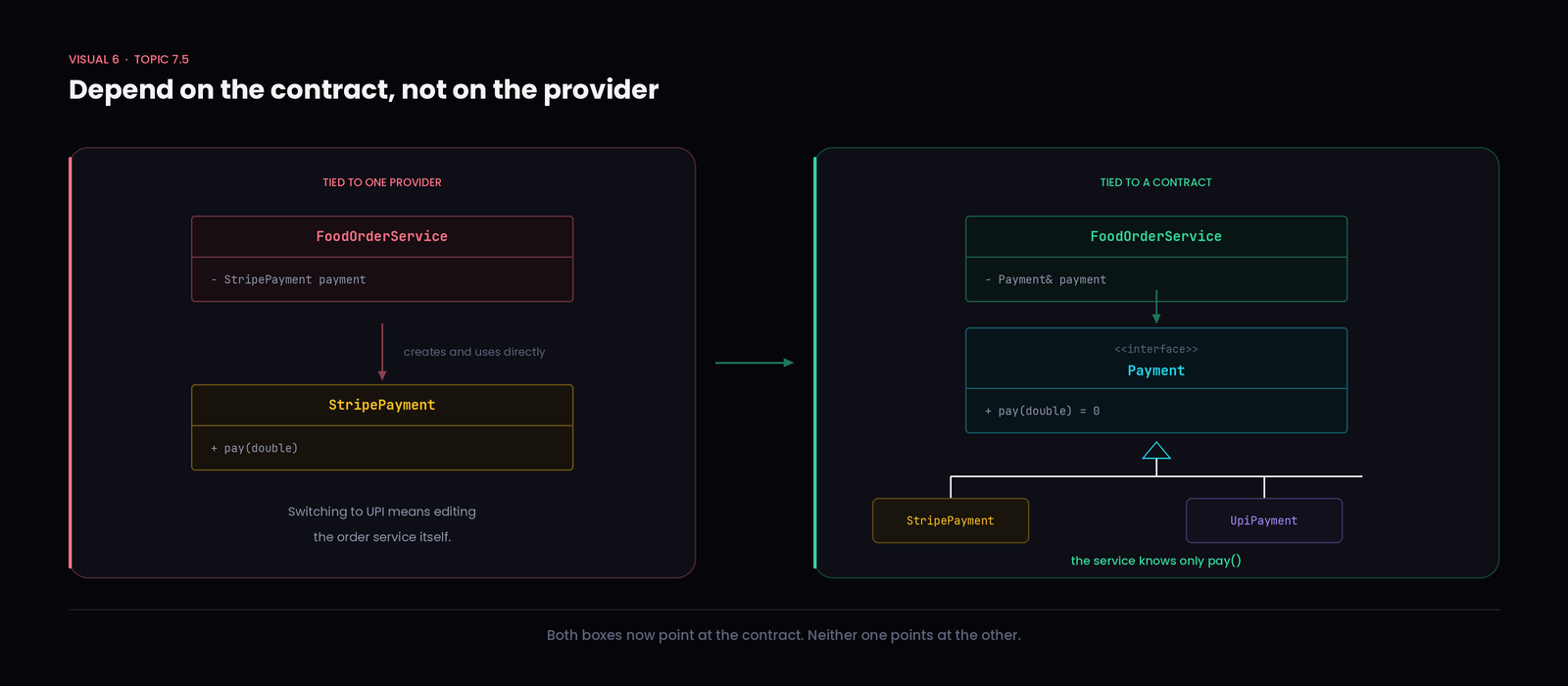Click the <<interface>> stereotype label
The height and width of the screenshot is (686, 1568).
click(1156, 349)
